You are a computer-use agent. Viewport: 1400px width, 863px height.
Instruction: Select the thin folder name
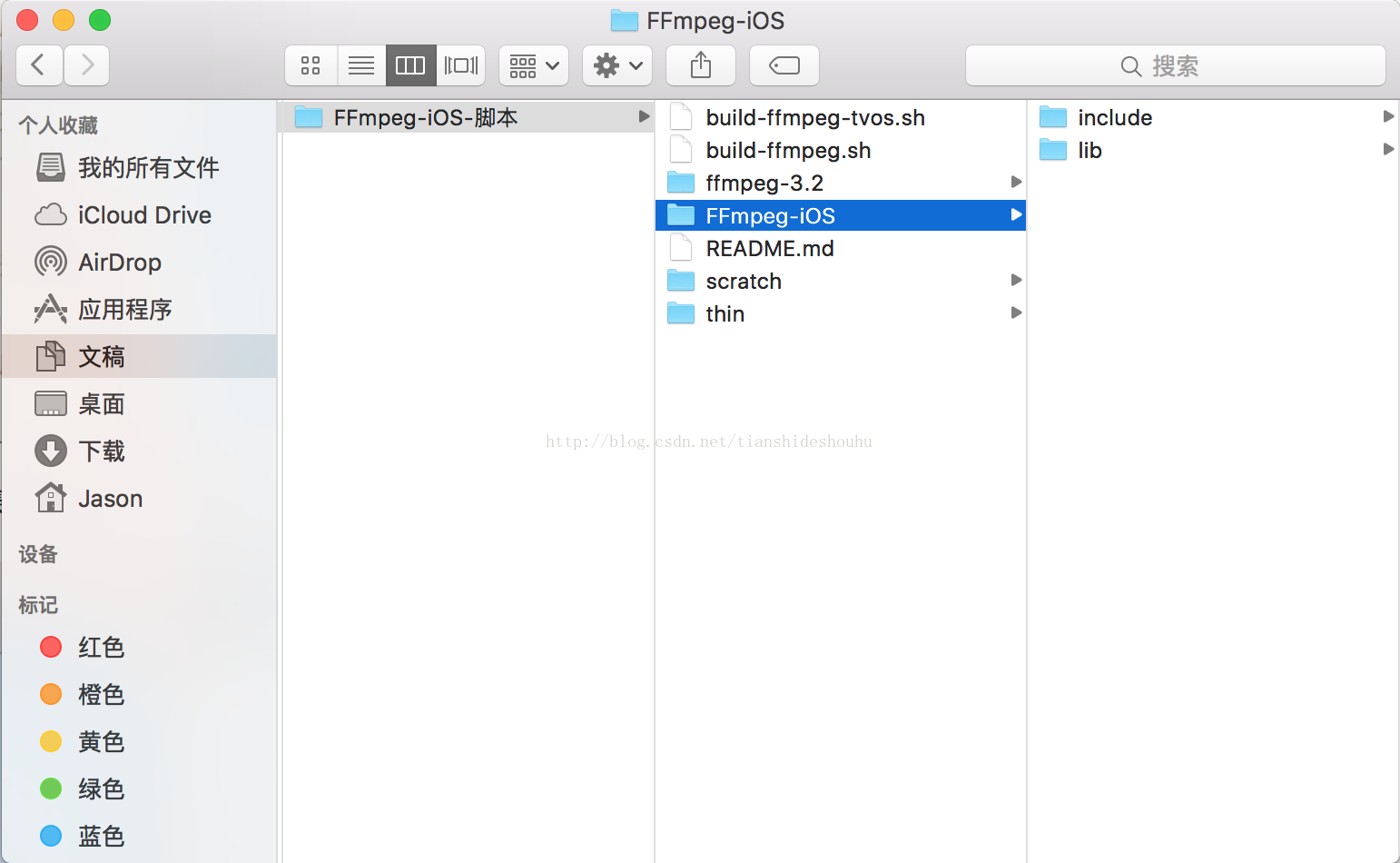725,314
